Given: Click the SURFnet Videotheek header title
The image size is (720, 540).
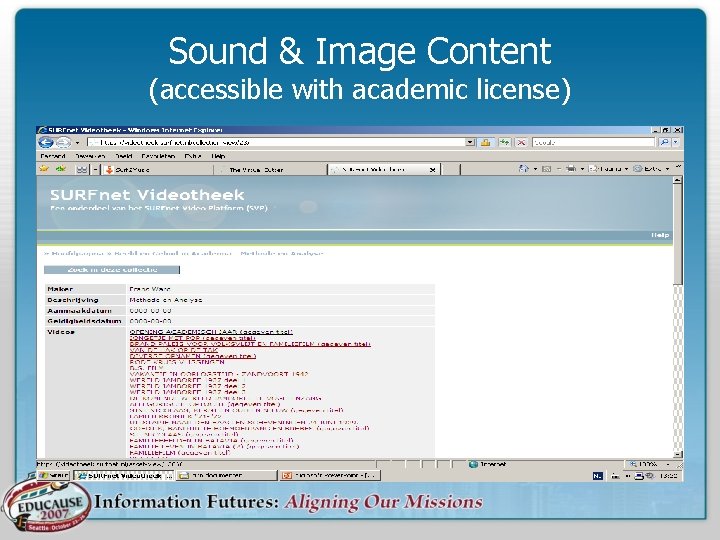Looking at the screenshot, I should (147, 195).
